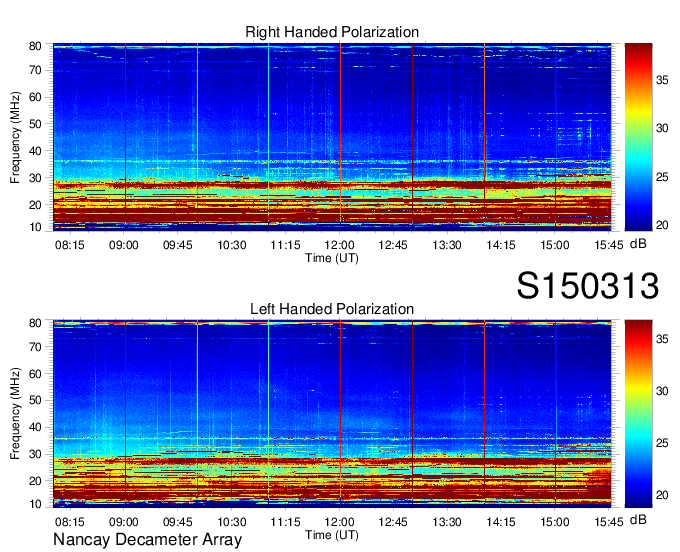
Task: Click the dB unit label beside bottom plot
Action: (638, 520)
